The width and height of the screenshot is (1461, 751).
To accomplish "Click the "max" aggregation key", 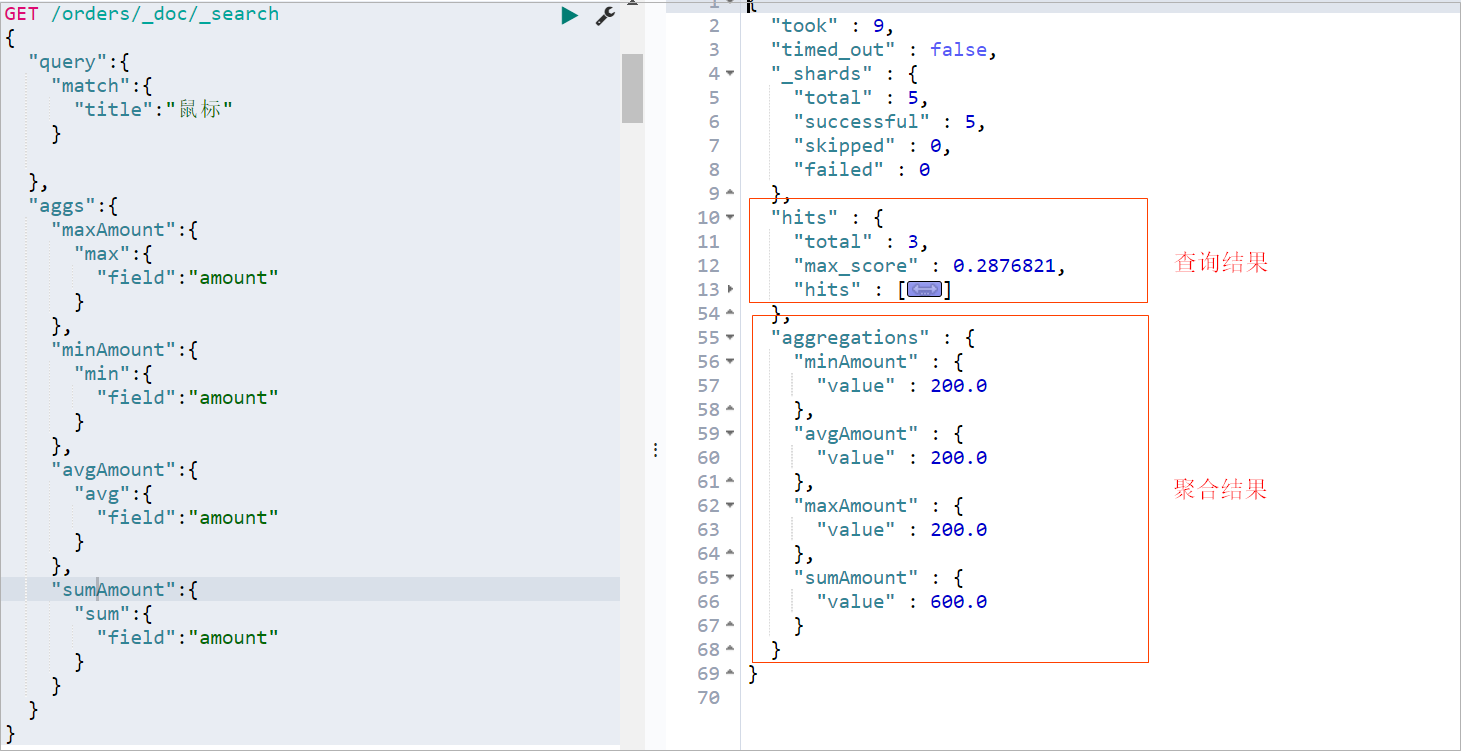I will tap(102, 254).
